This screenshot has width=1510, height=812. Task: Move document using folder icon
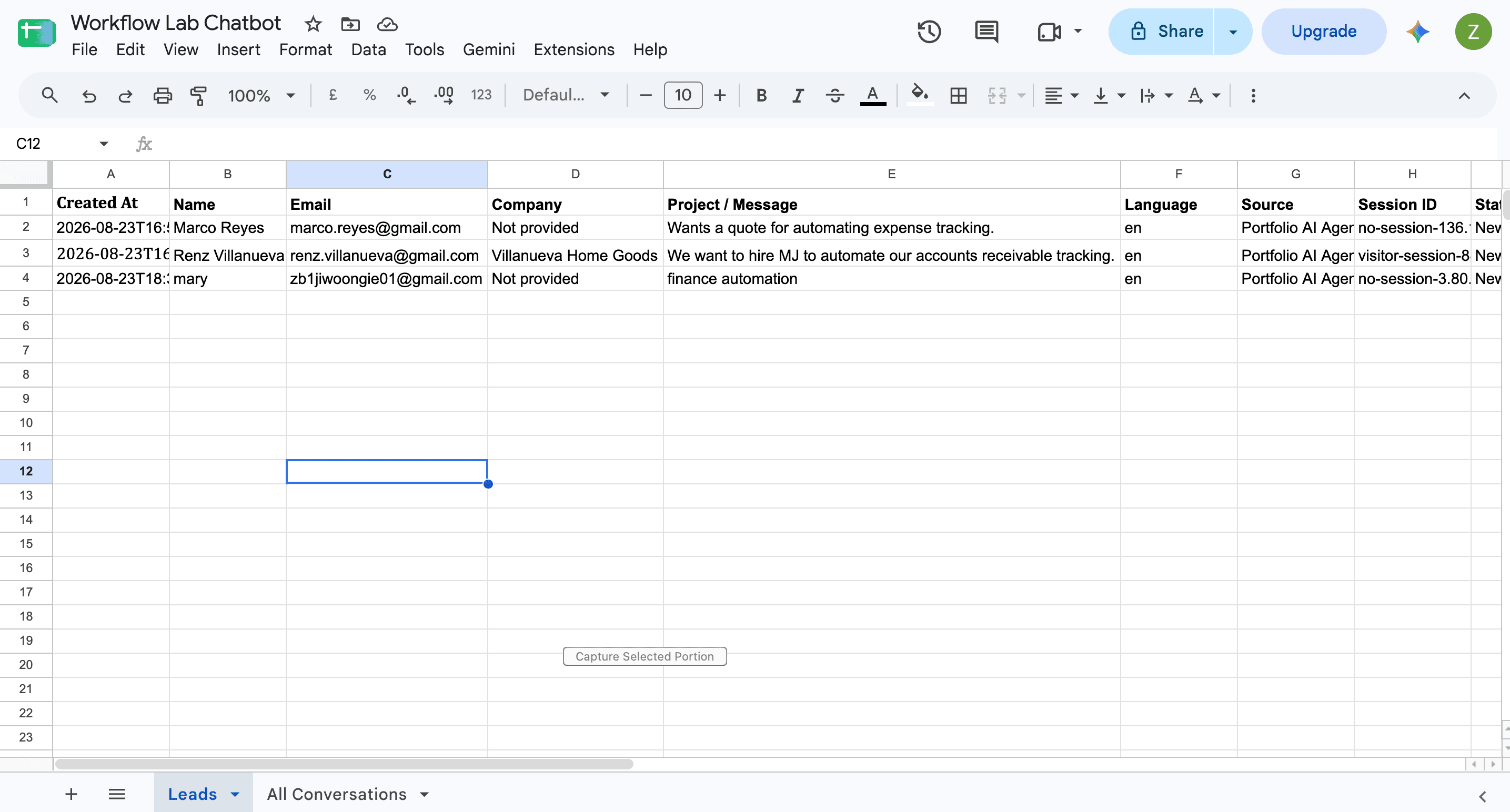click(x=350, y=24)
